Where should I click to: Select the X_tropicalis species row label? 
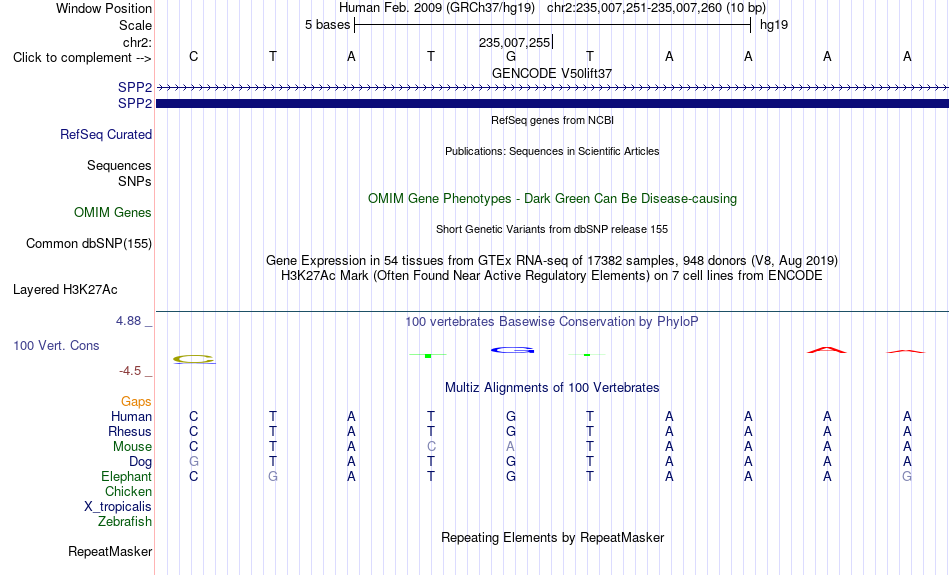click(x=118, y=507)
